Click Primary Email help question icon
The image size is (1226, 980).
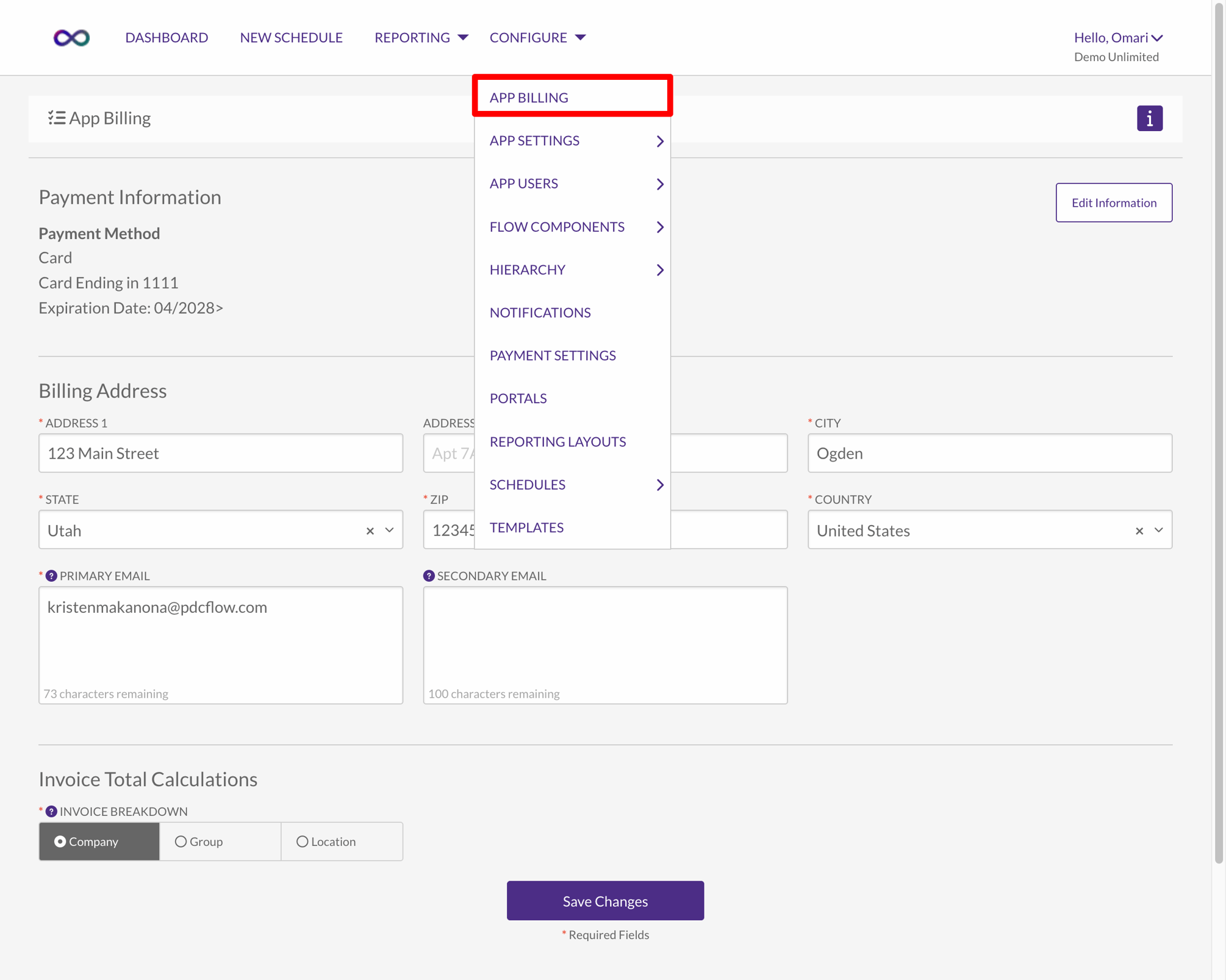[x=51, y=576]
